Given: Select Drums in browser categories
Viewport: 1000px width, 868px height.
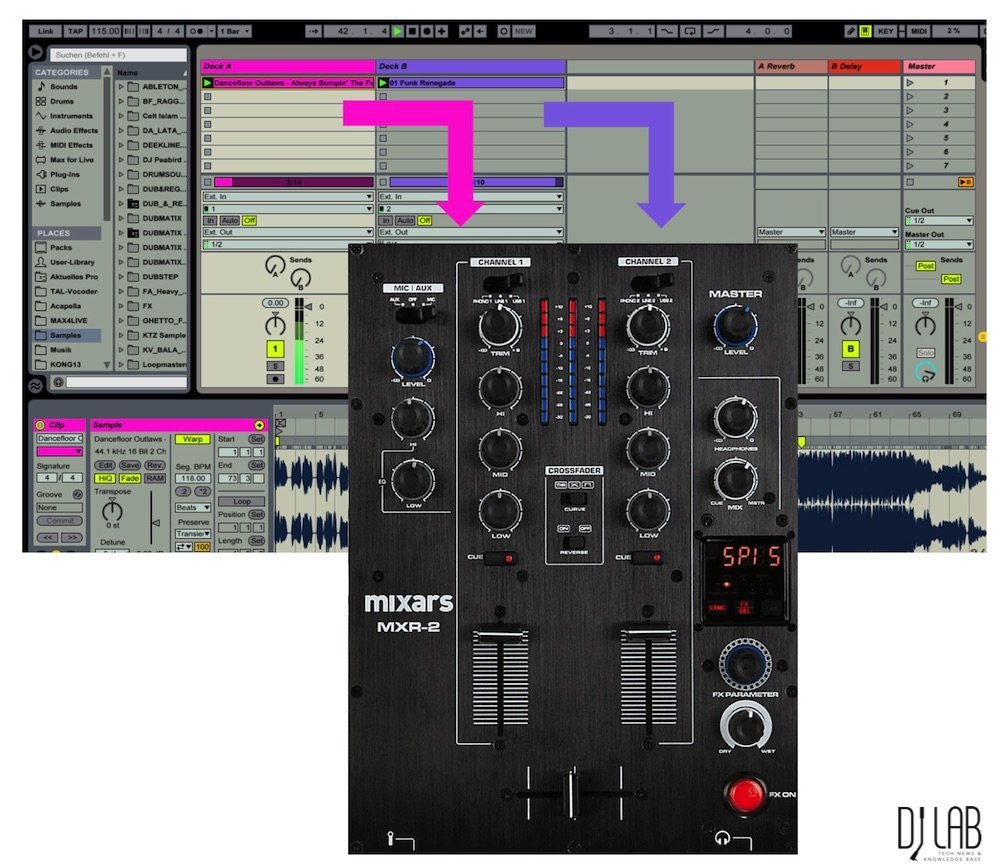Looking at the screenshot, I should pyautogui.click(x=61, y=101).
